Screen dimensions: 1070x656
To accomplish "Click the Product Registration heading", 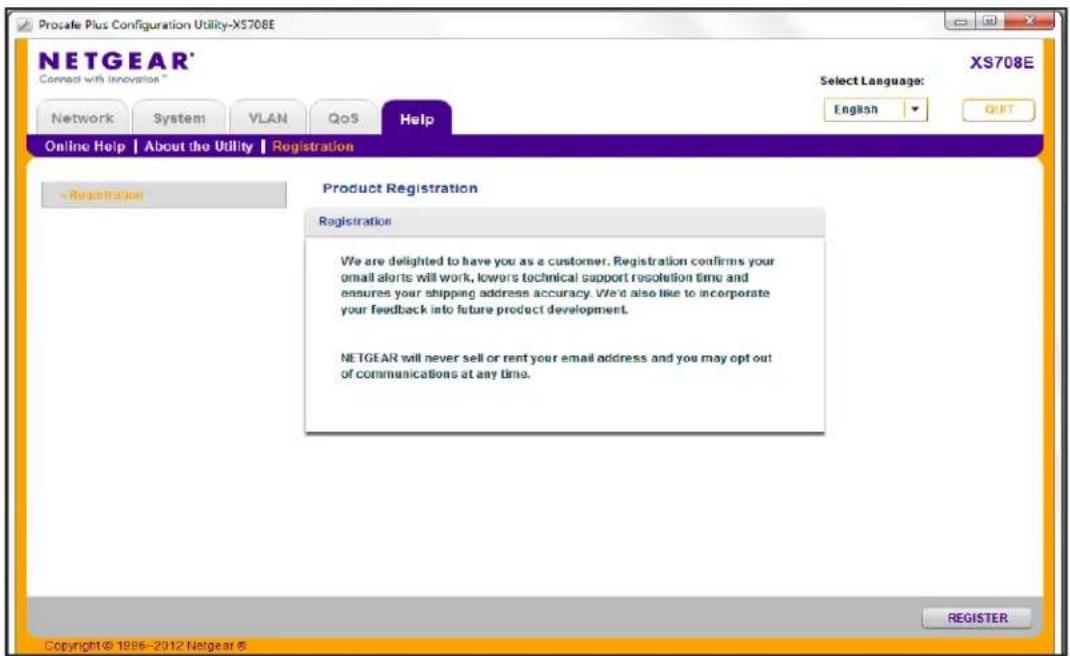I will [x=400, y=188].
